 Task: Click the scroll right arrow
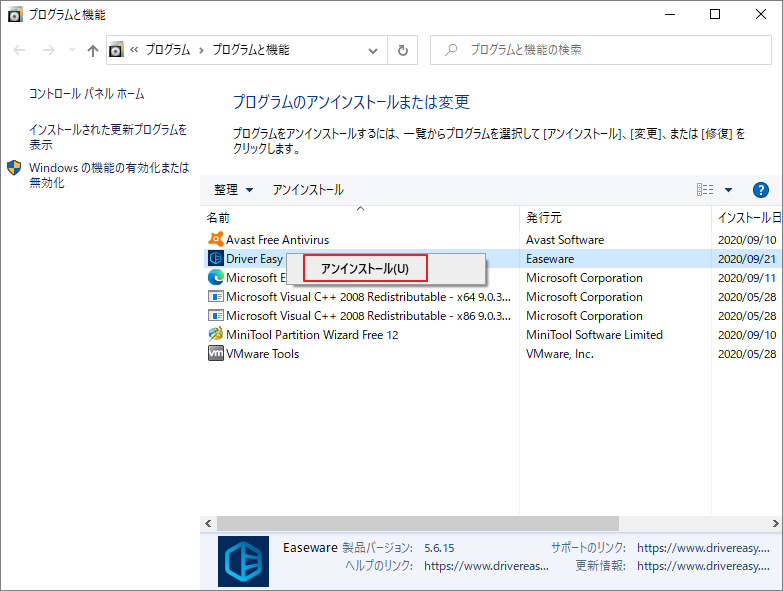tap(775, 524)
